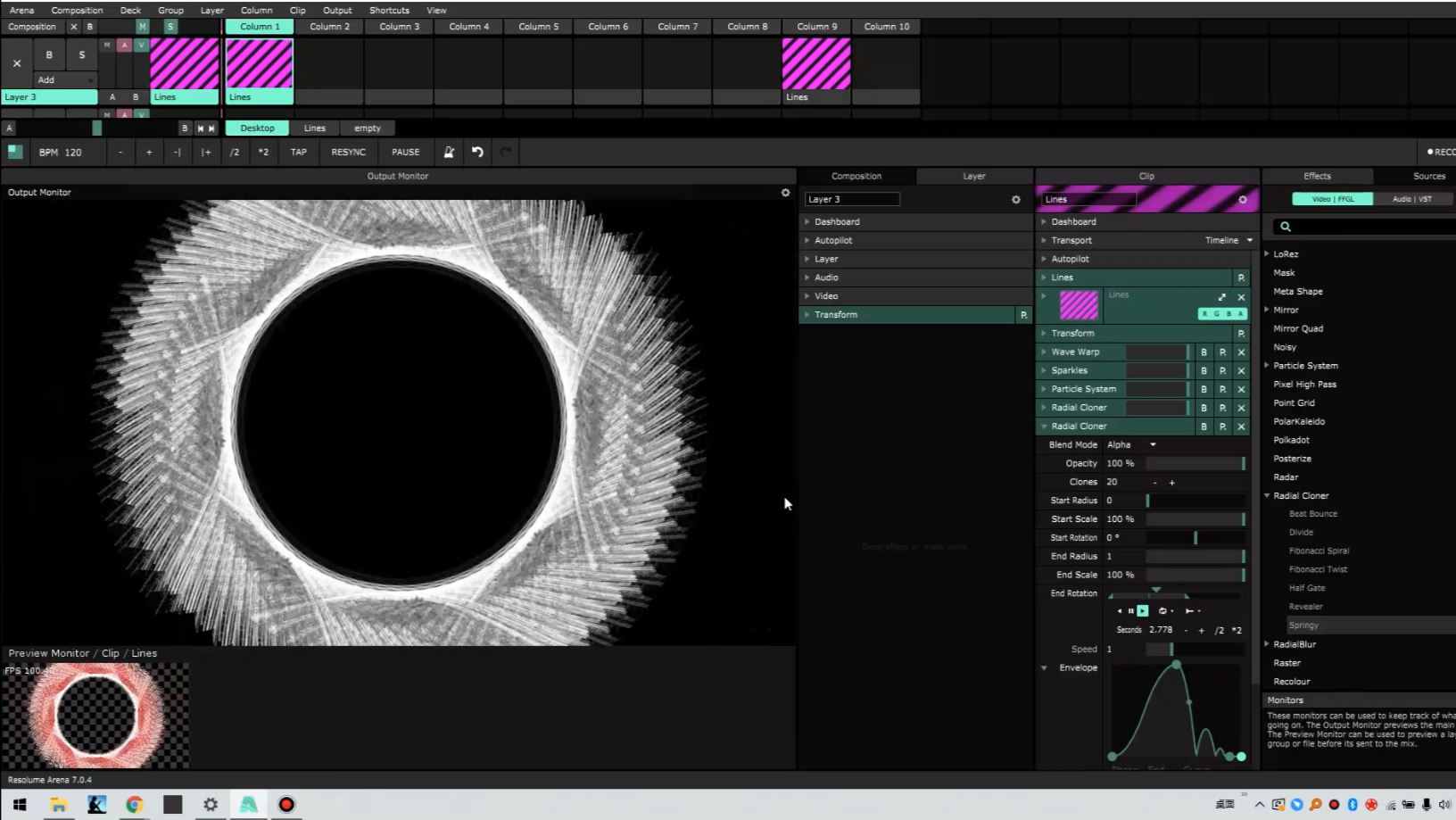1456x820 pixels.
Task: Click the PAUSE button in the BPM bar
Action: 405,153
